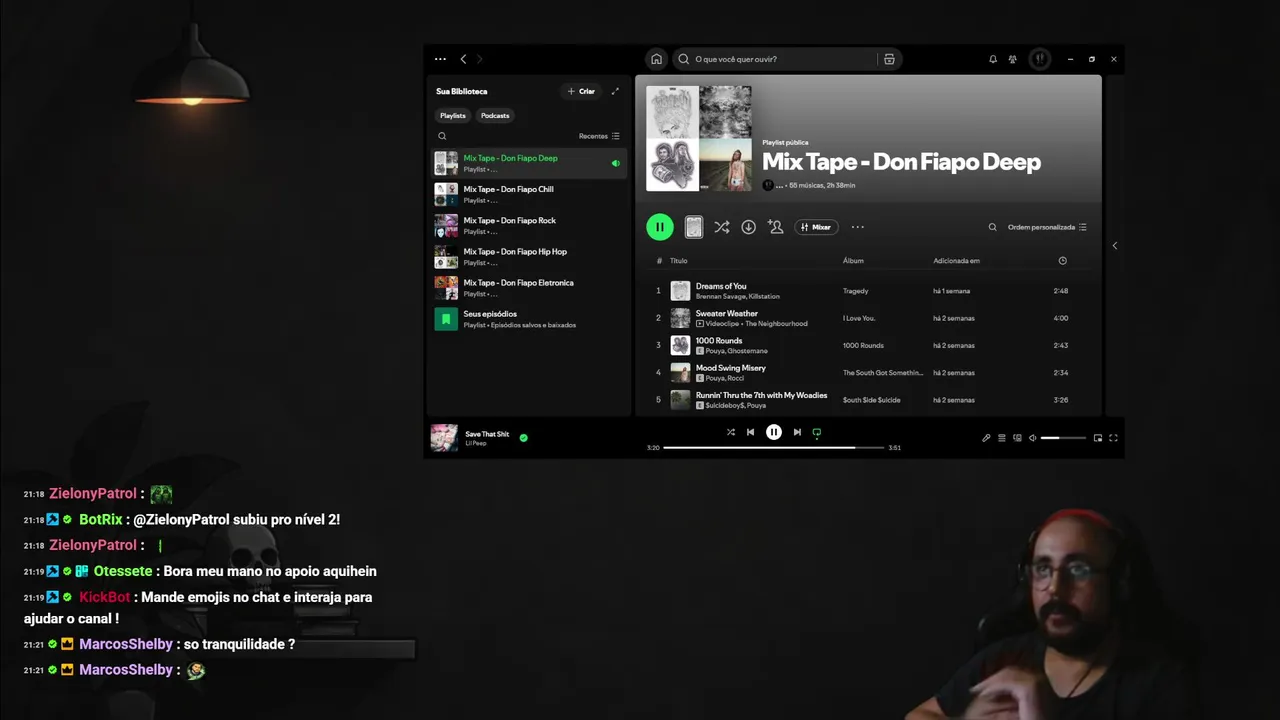1280x720 pixels.
Task: Open the Lil Peep artist link in the player
Action: (475, 443)
